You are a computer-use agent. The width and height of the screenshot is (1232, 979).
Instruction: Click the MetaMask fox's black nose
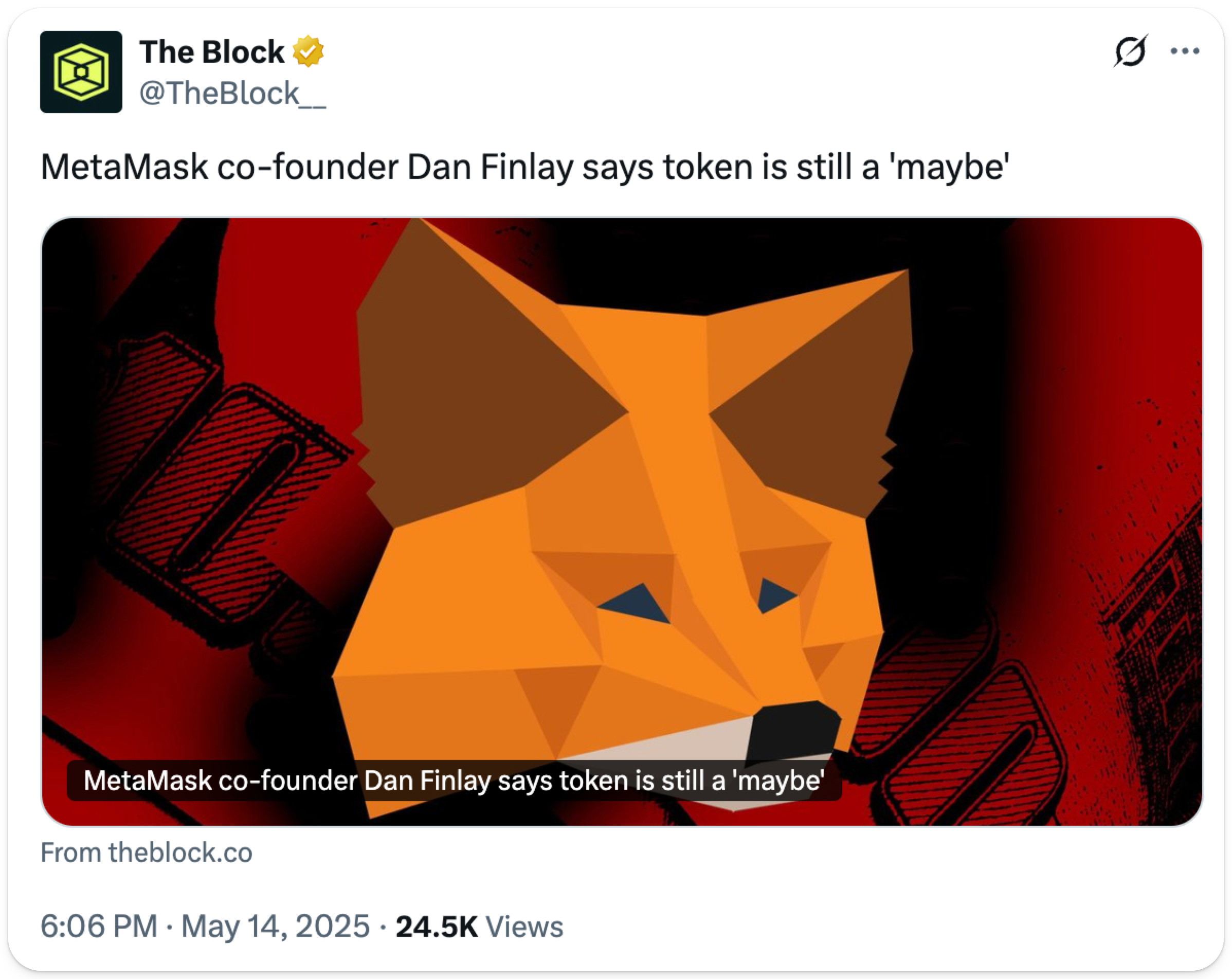click(794, 729)
